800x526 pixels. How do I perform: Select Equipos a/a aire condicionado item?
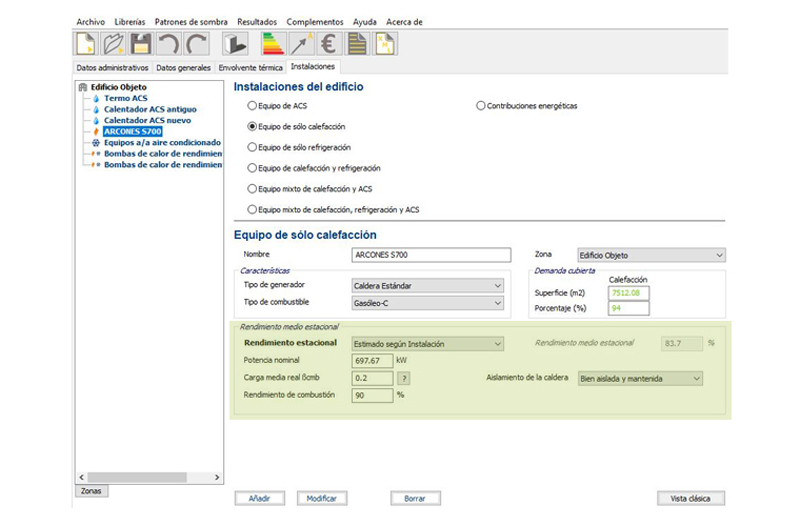click(x=162, y=143)
